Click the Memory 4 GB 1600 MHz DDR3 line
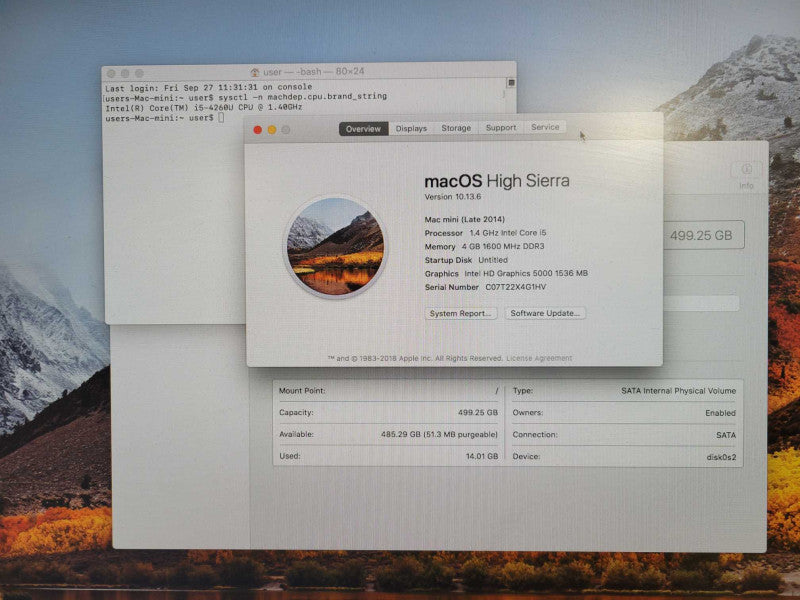This screenshot has width=800, height=600. [x=484, y=246]
